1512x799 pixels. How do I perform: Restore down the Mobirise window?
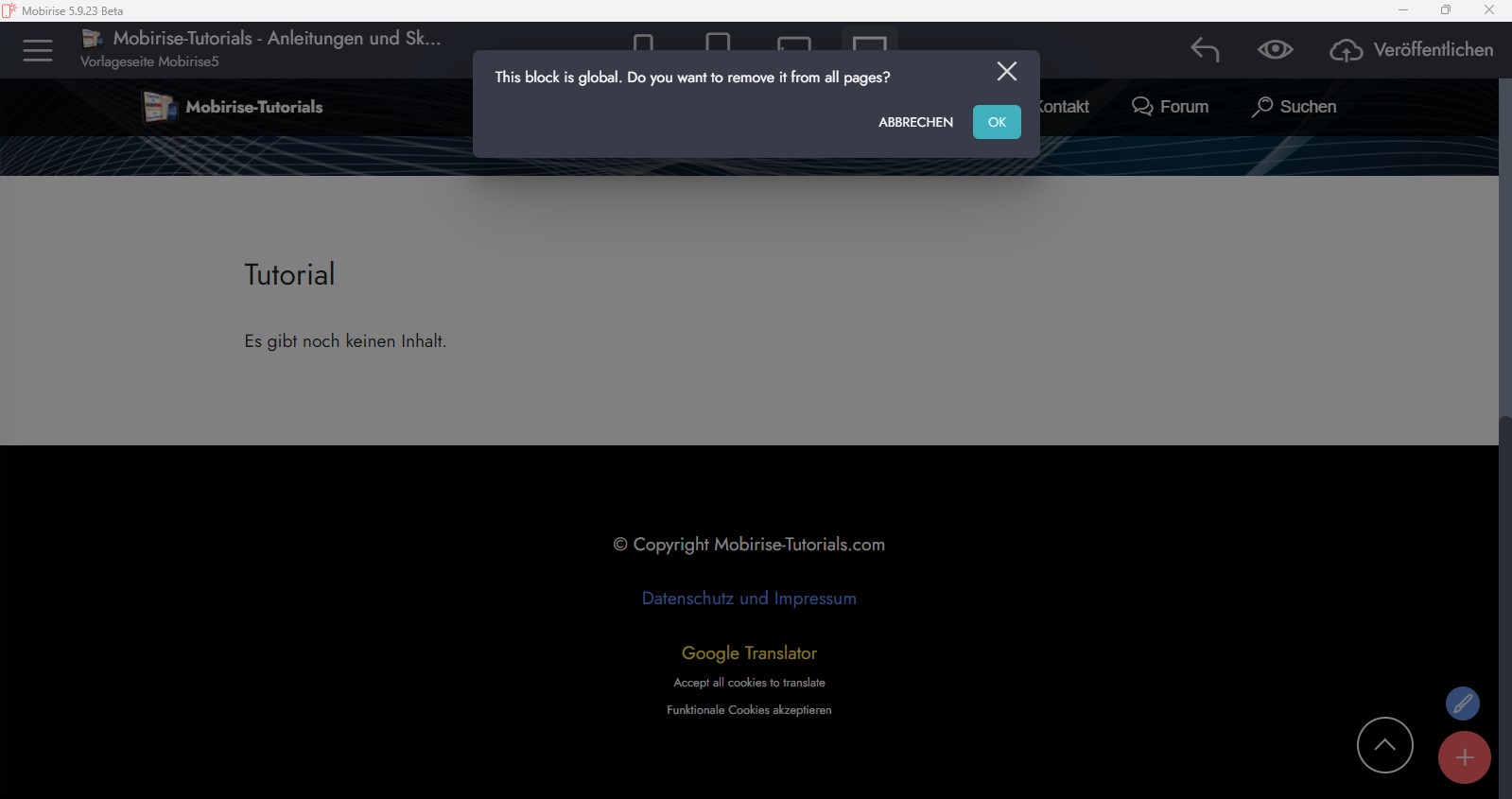tap(1446, 10)
